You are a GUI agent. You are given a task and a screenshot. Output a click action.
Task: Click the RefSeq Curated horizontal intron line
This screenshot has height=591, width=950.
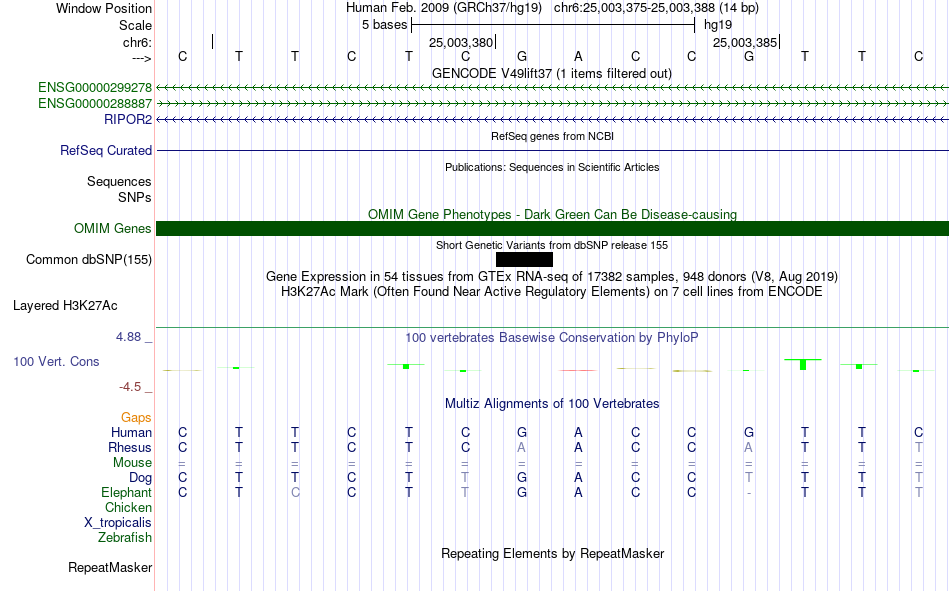pos(552,150)
